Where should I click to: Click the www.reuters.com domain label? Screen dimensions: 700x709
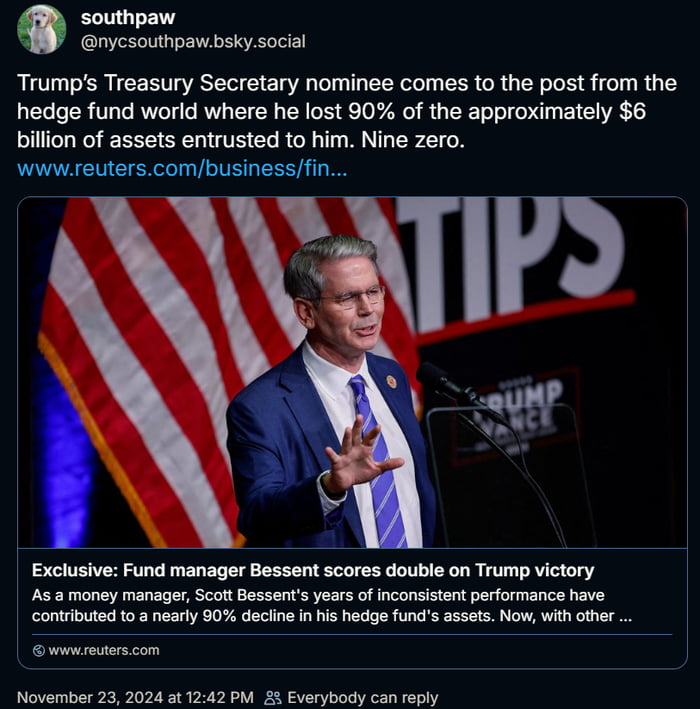pyautogui.click(x=103, y=650)
